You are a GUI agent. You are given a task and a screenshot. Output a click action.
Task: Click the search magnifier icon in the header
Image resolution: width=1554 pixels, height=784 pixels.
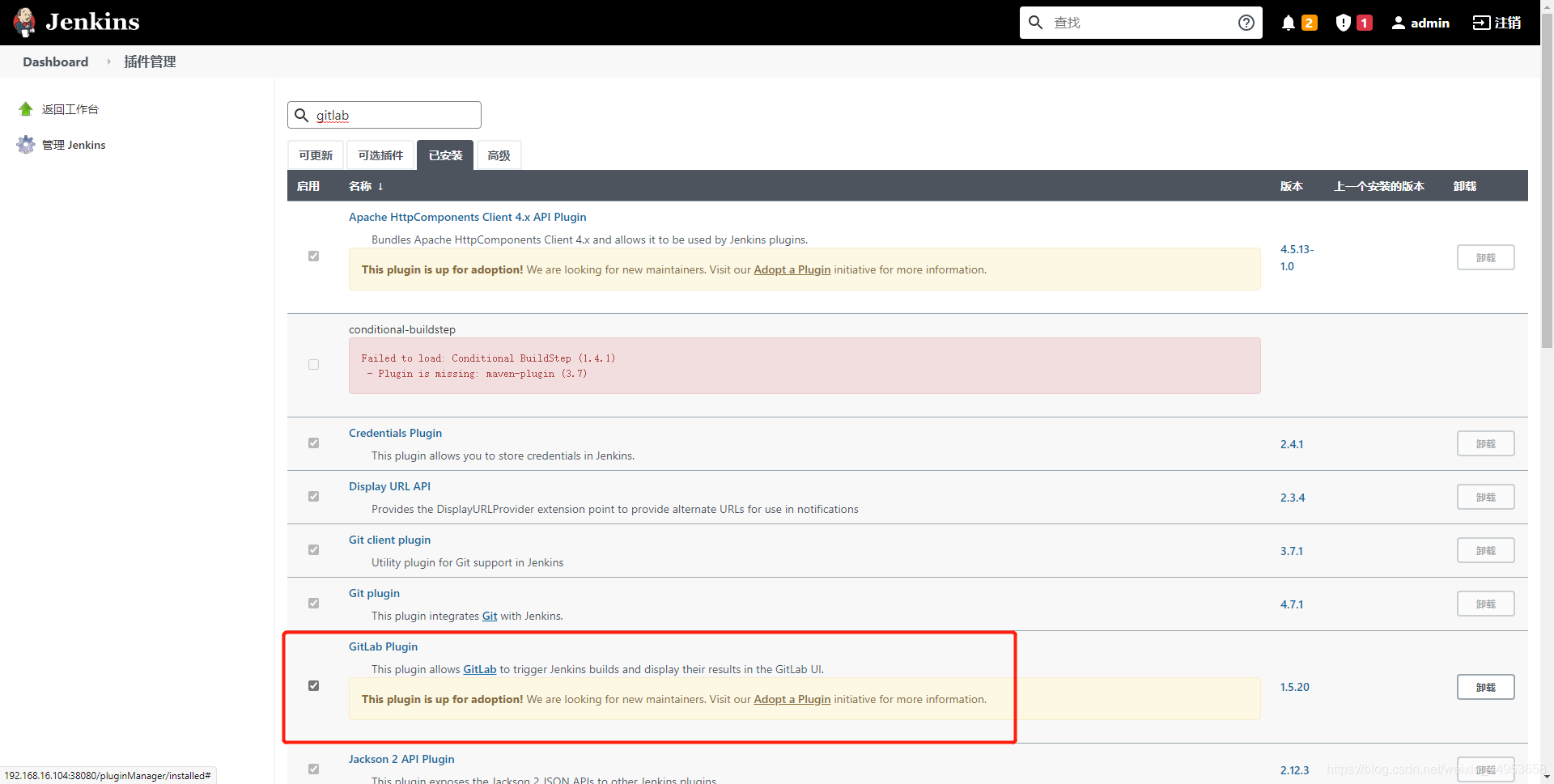click(x=1035, y=23)
